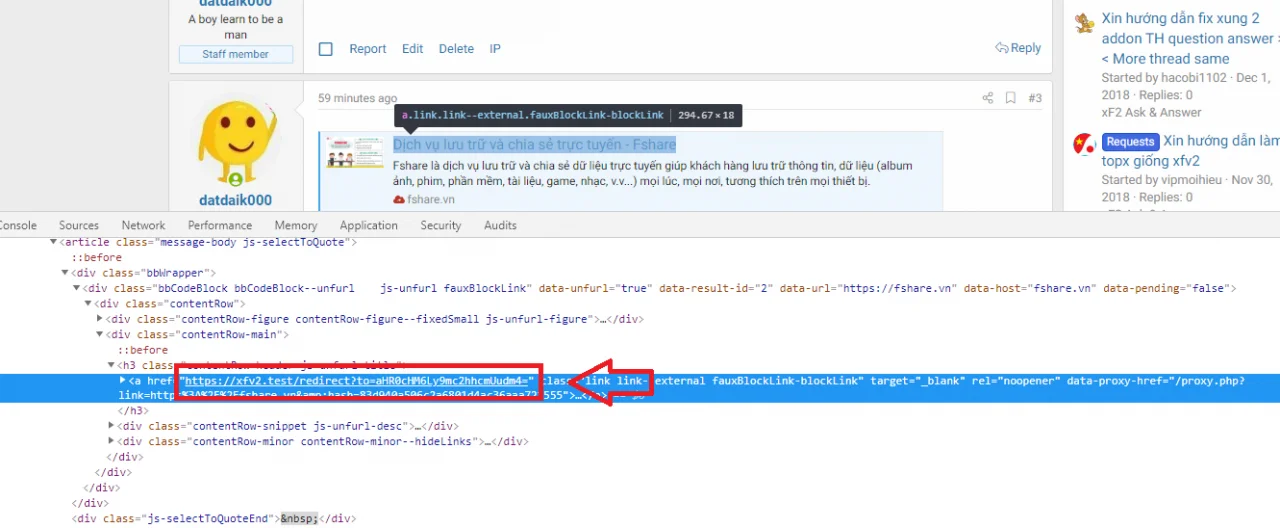Click the Reply arrow icon
Image resolution: width=1280 pixels, height=528 pixels.
[x=1001, y=48]
